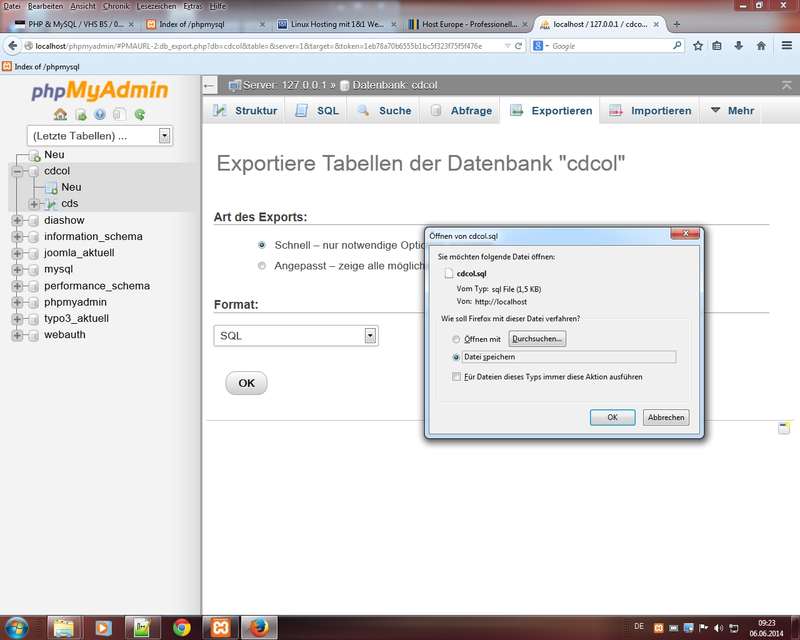Viewport: 800px width, 640px height.
Task: Expand the cds table node
Action: point(34,204)
